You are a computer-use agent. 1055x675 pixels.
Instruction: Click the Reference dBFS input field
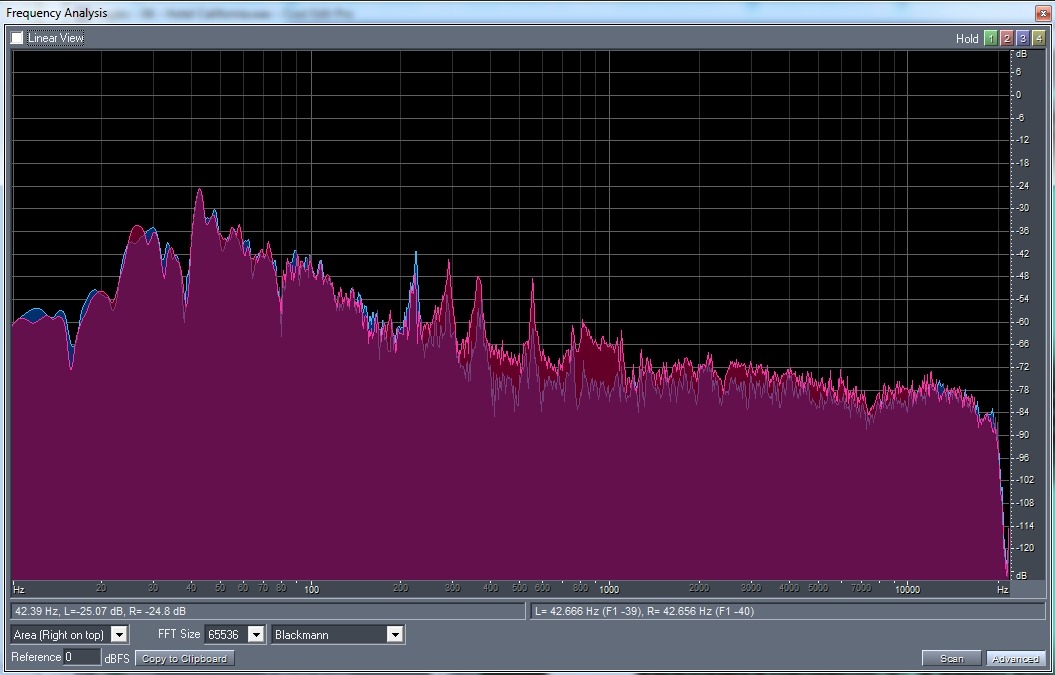click(x=82, y=657)
